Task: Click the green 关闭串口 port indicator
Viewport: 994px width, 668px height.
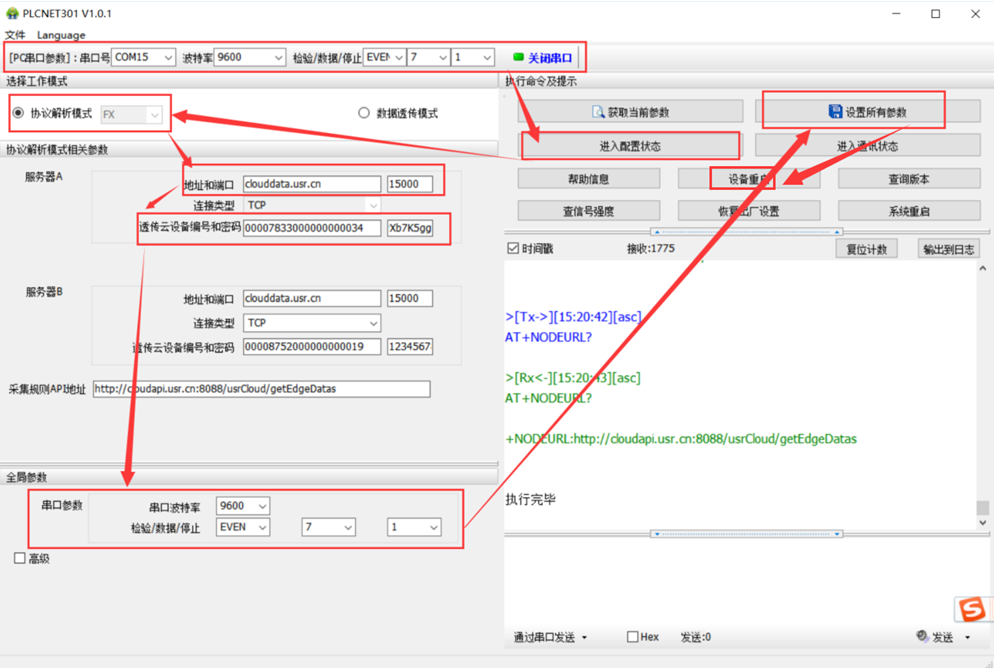Action: click(518, 58)
